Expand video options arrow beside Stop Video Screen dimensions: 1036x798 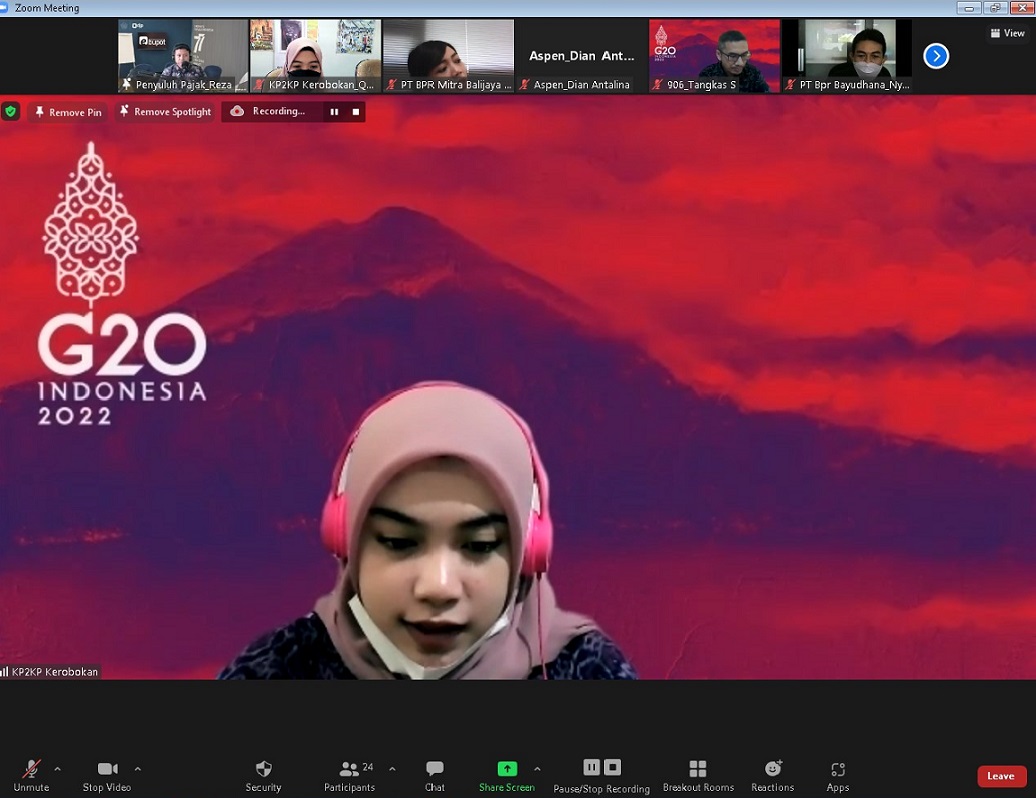tap(138, 769)
